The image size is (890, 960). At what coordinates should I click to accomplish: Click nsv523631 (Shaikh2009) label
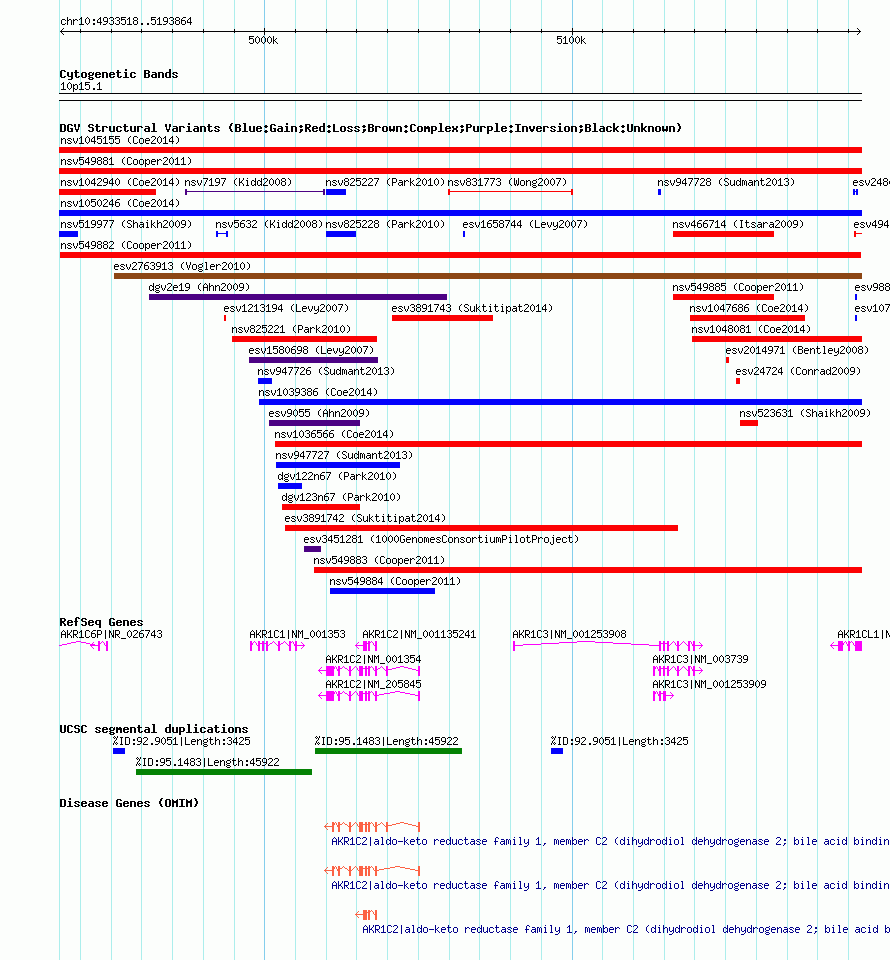click(805, 414)
